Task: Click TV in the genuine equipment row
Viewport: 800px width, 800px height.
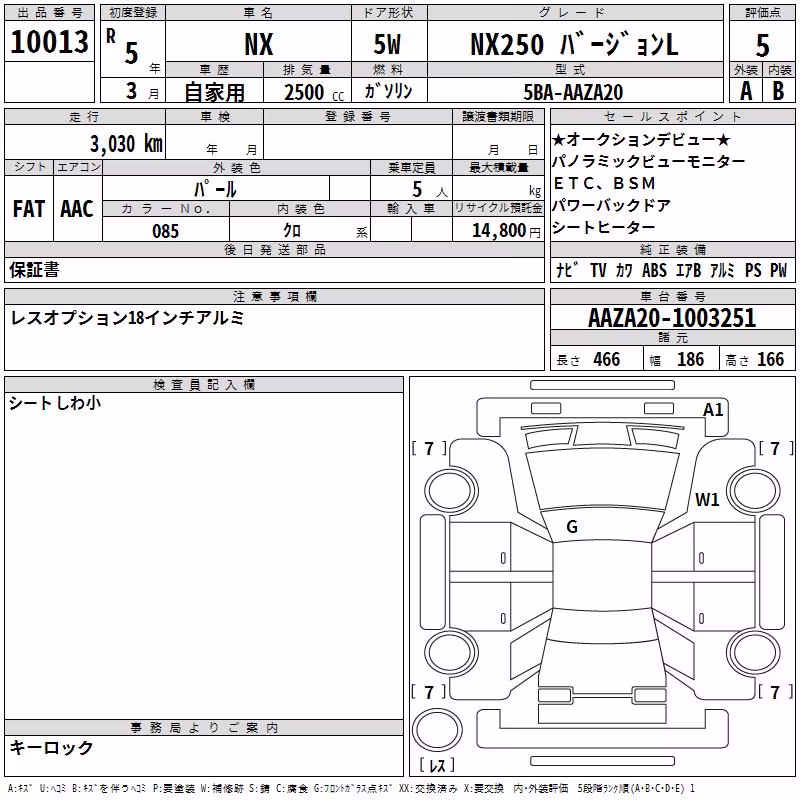Action: tap(598, 270)
